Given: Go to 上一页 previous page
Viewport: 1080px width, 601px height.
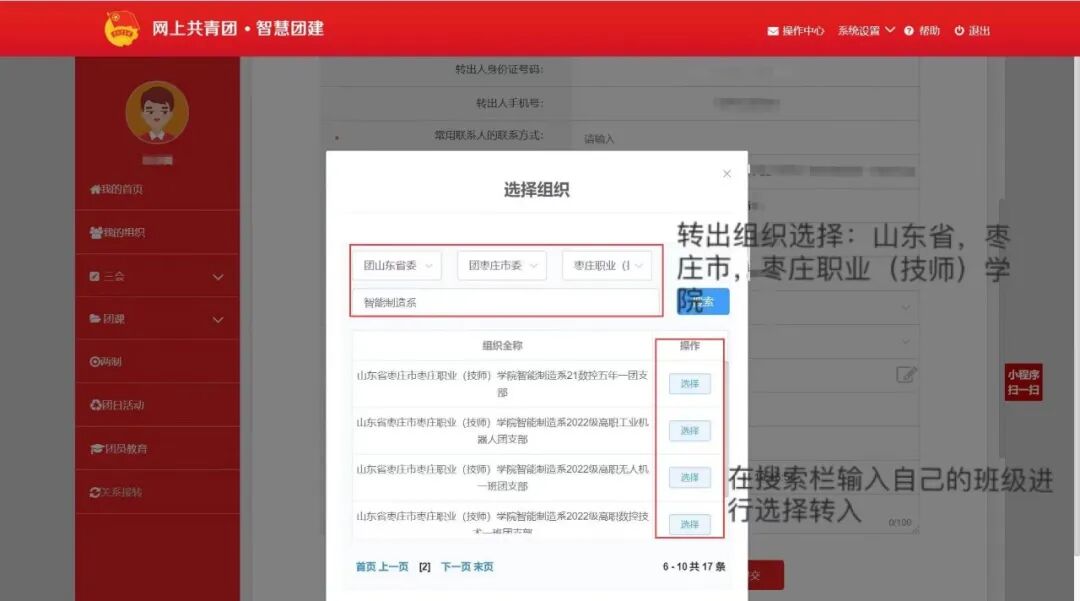Looking at the screenshot, I should pyautogui.click(x=393, y=567).
